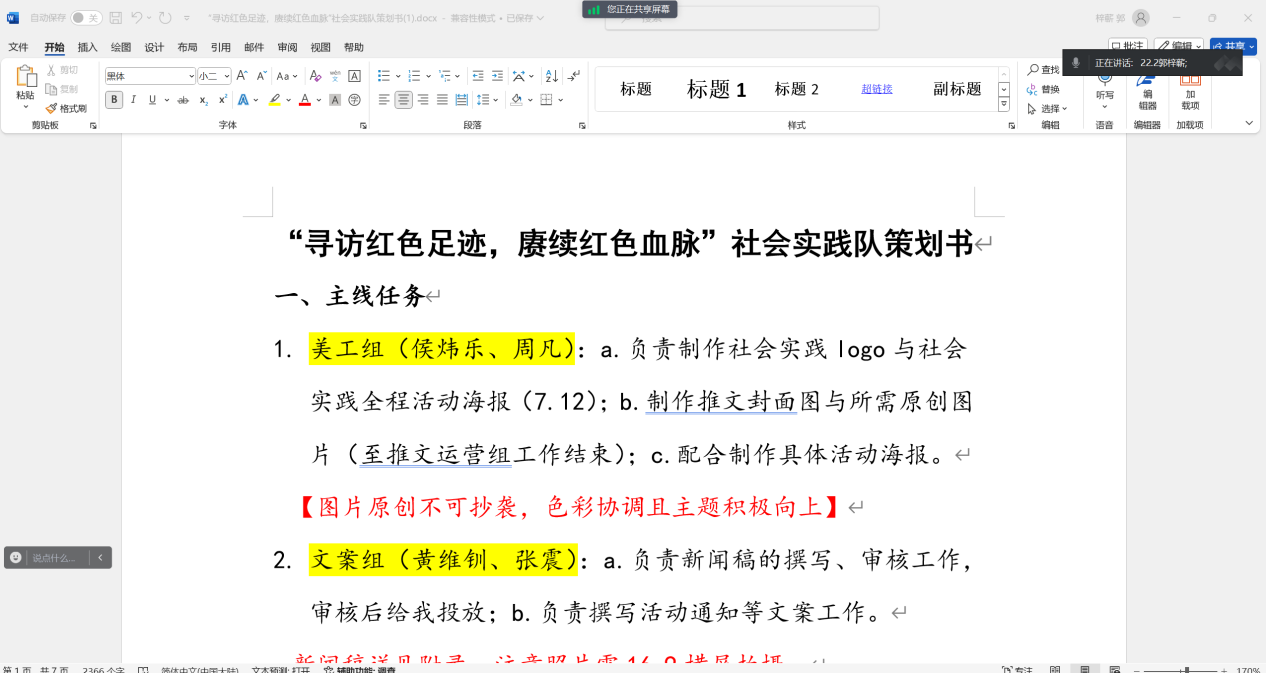Toggle Italic formatting button

click(133, 100)
